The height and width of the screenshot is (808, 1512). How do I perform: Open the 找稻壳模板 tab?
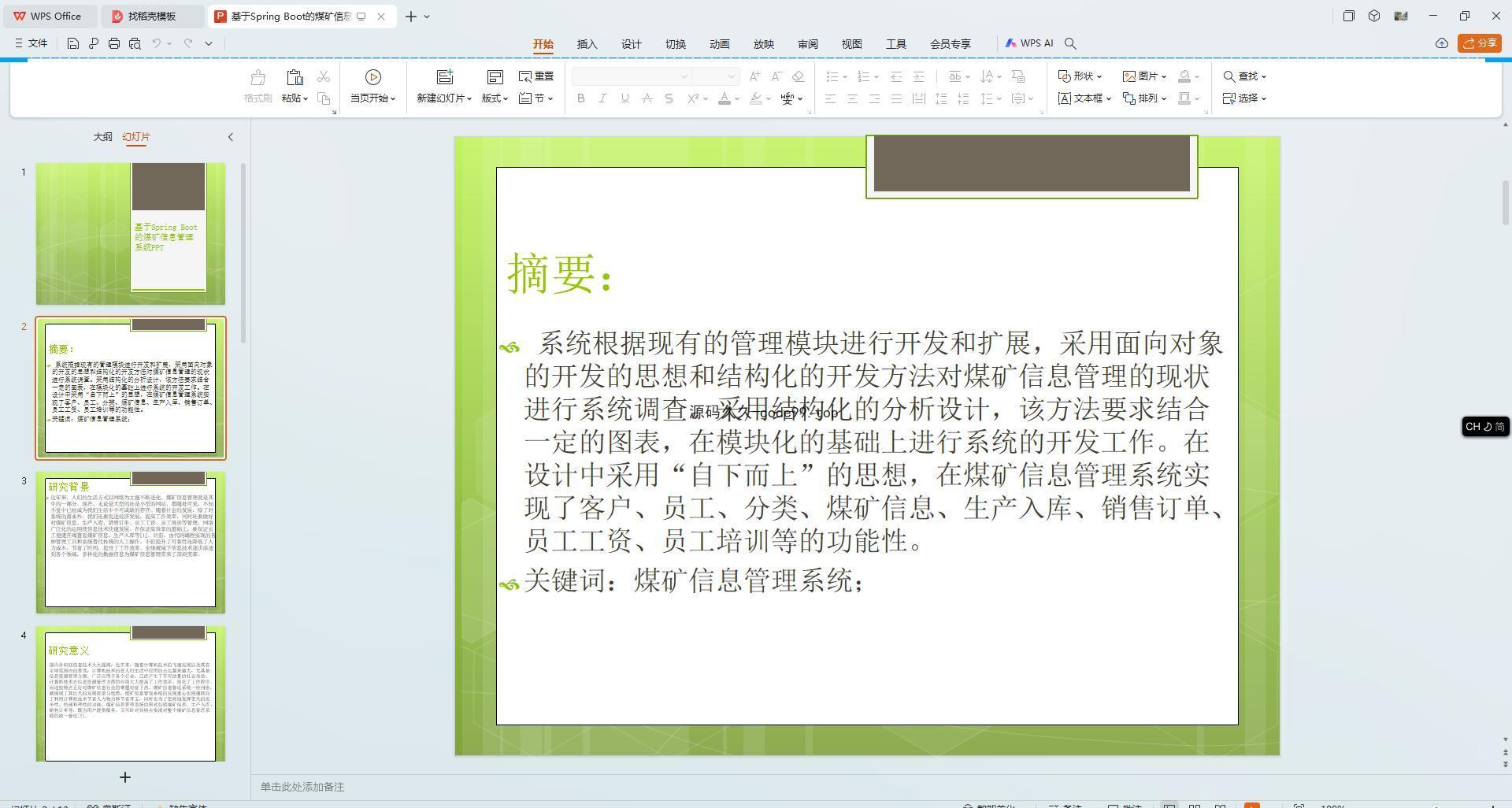click(x=152, y=16)
